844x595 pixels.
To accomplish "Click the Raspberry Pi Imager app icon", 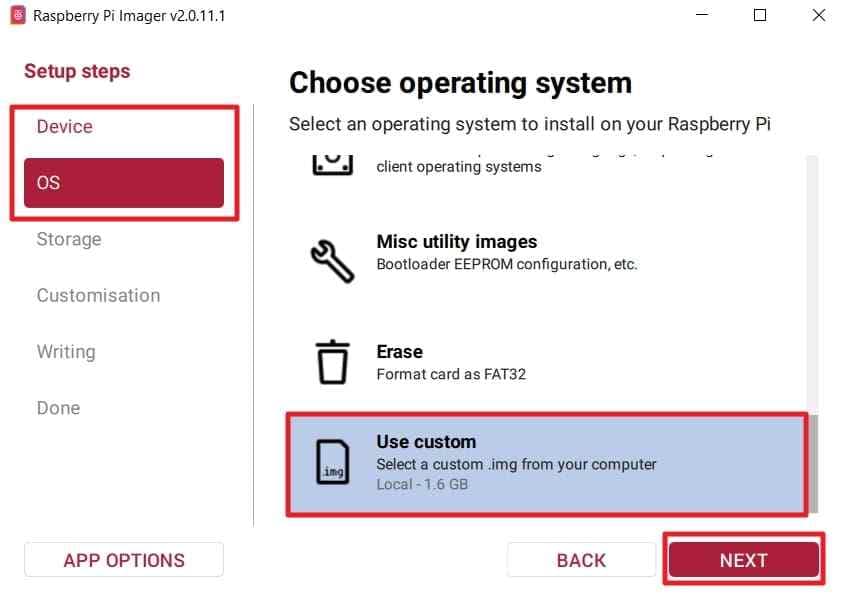I will point(18,15).
